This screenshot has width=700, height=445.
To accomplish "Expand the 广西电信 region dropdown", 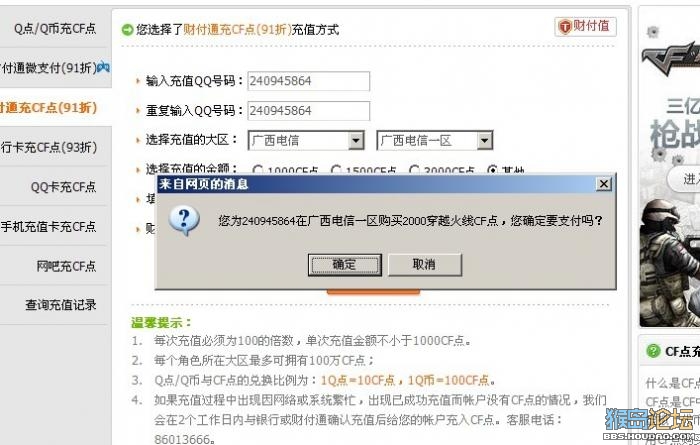I will tap(356, 141).
